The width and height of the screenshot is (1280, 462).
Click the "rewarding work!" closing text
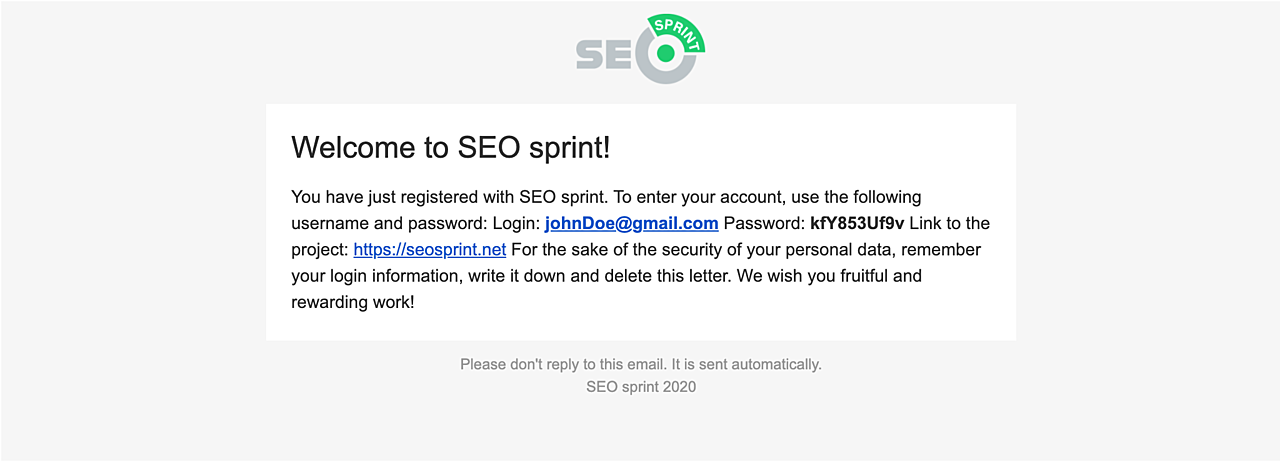pos(352,301)
